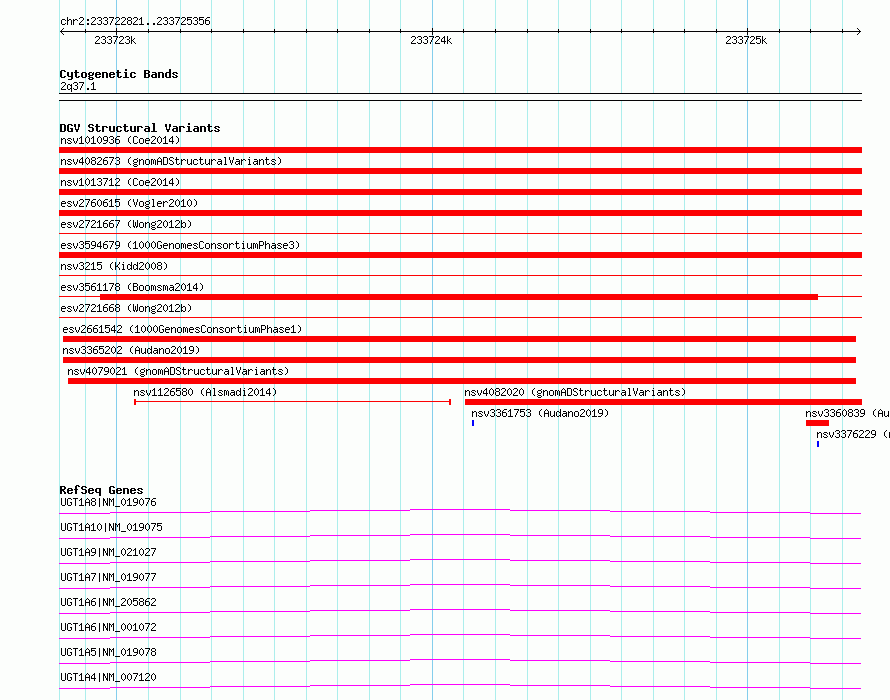This screenshot has width=890, height=700.
Task: Click the 233724k ruler mark
Action: click(431, 40)
